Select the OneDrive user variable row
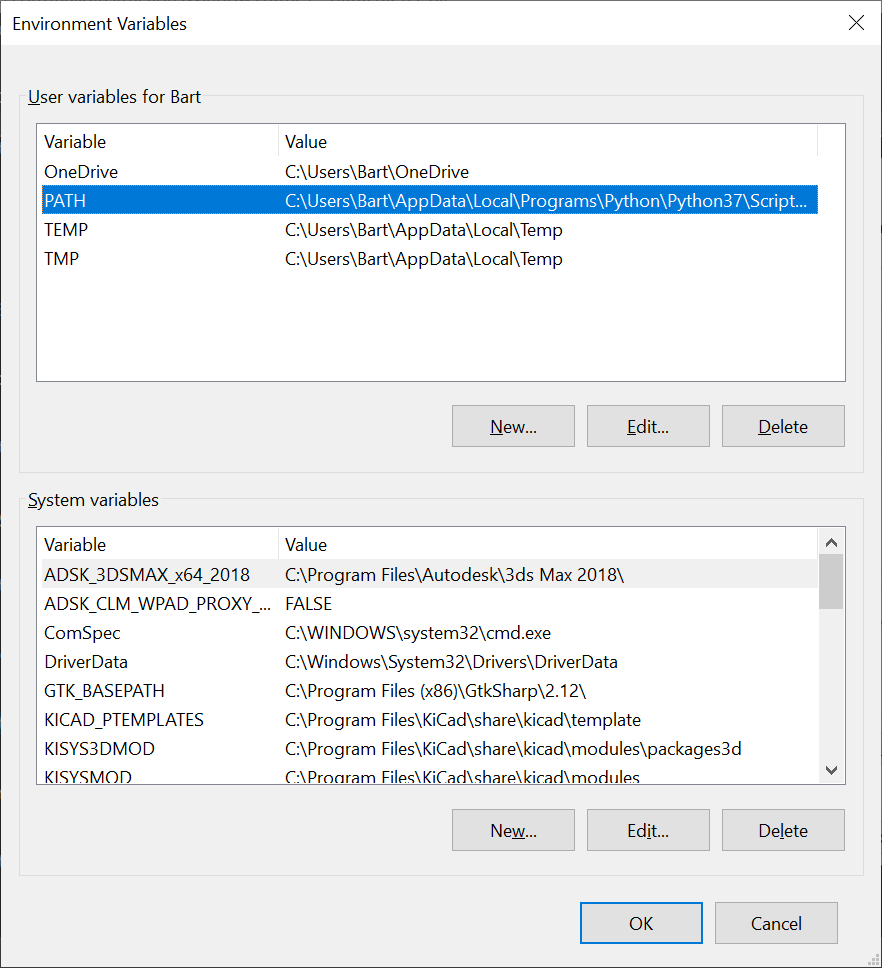This screenshot has height=968, width=882. coord(430,172)
